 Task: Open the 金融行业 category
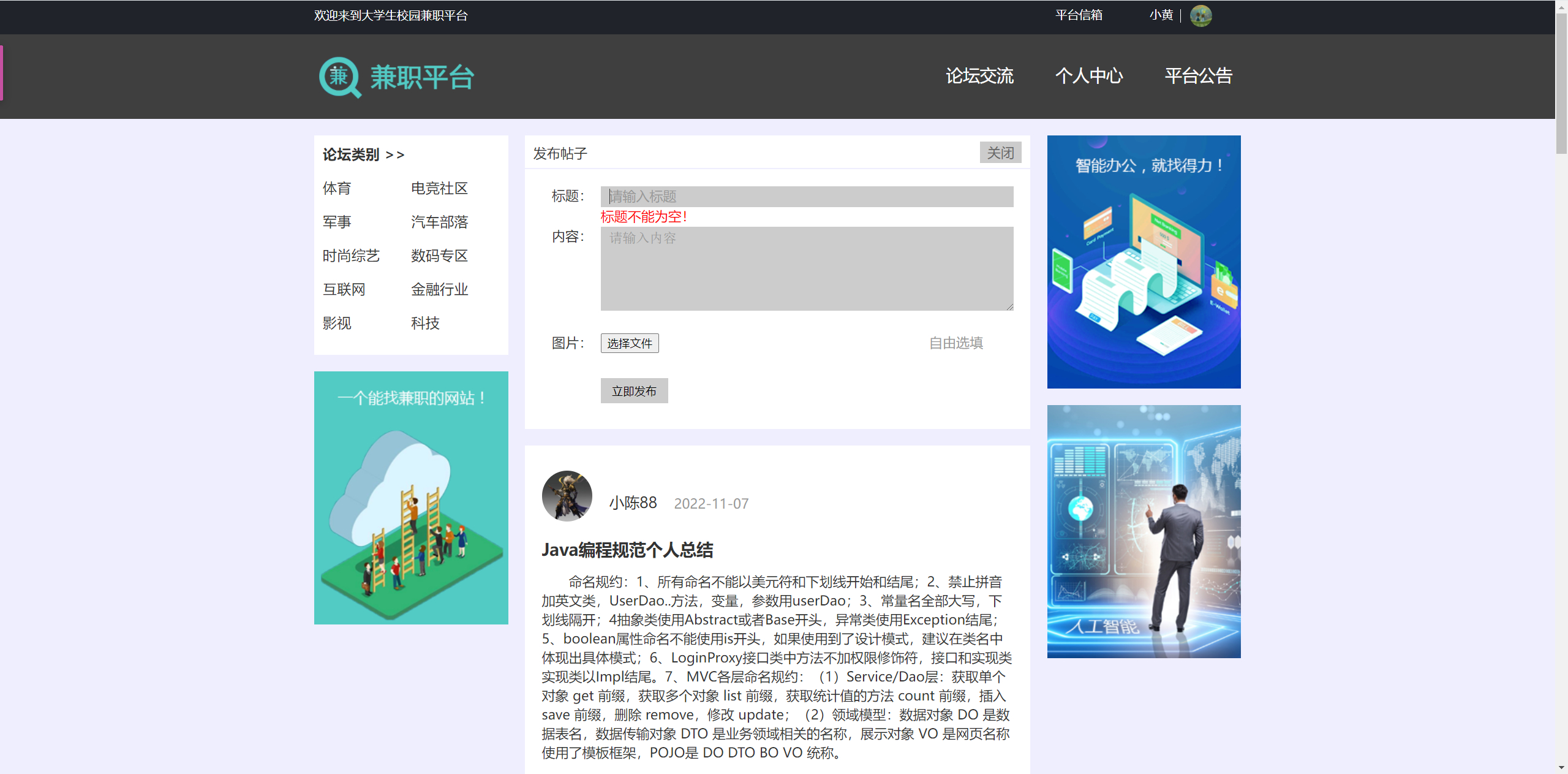pyautogui.click(x=439, y=289)
